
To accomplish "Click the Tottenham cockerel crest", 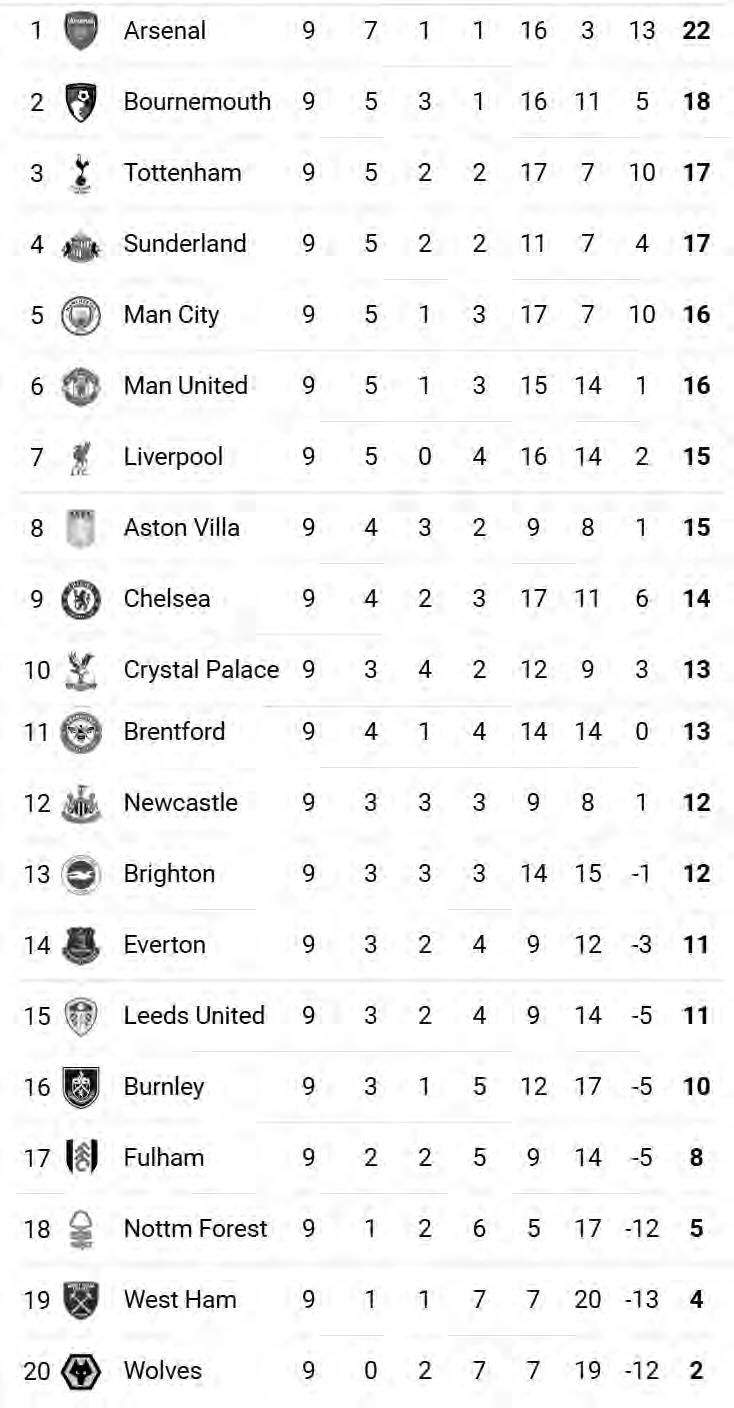I will coord(81,173).
